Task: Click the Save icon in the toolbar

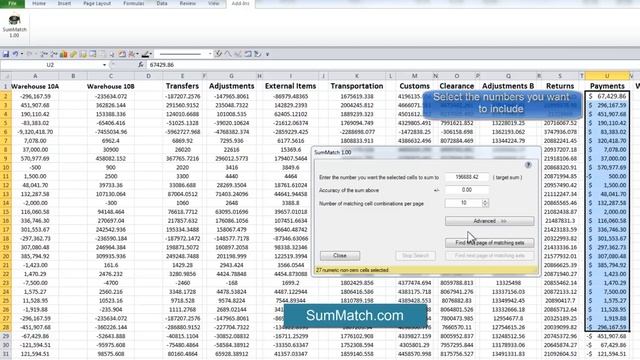Action: (6, 54)
